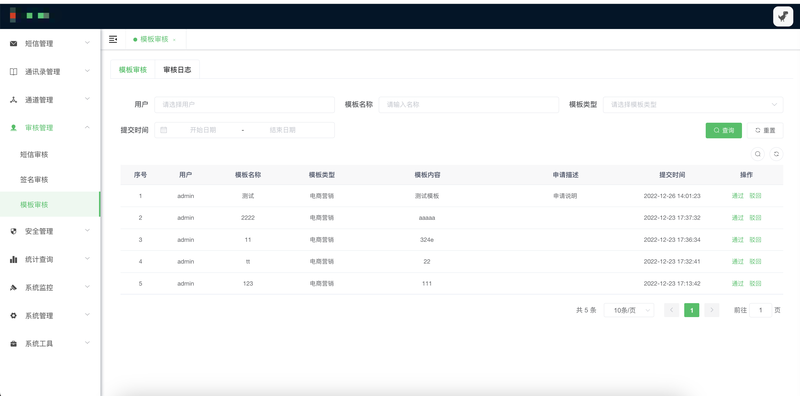
Task: Click the previous page arrow
Action: [x=671, y=310]
